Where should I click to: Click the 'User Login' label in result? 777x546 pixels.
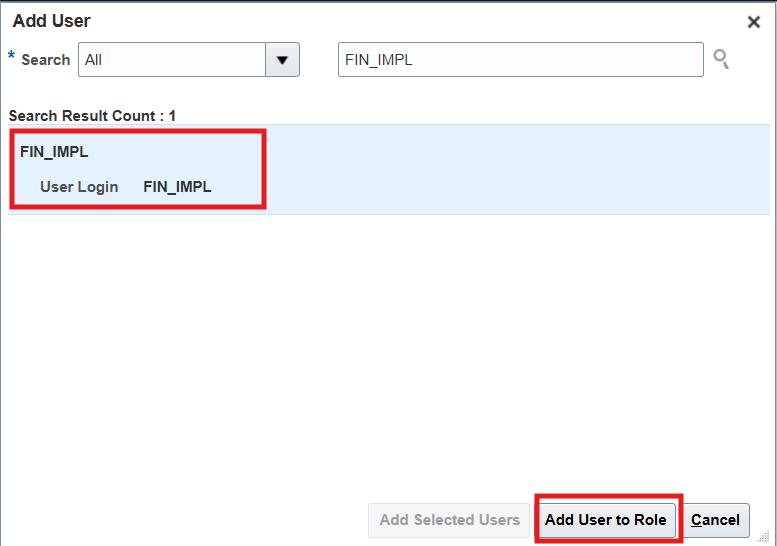79,187
